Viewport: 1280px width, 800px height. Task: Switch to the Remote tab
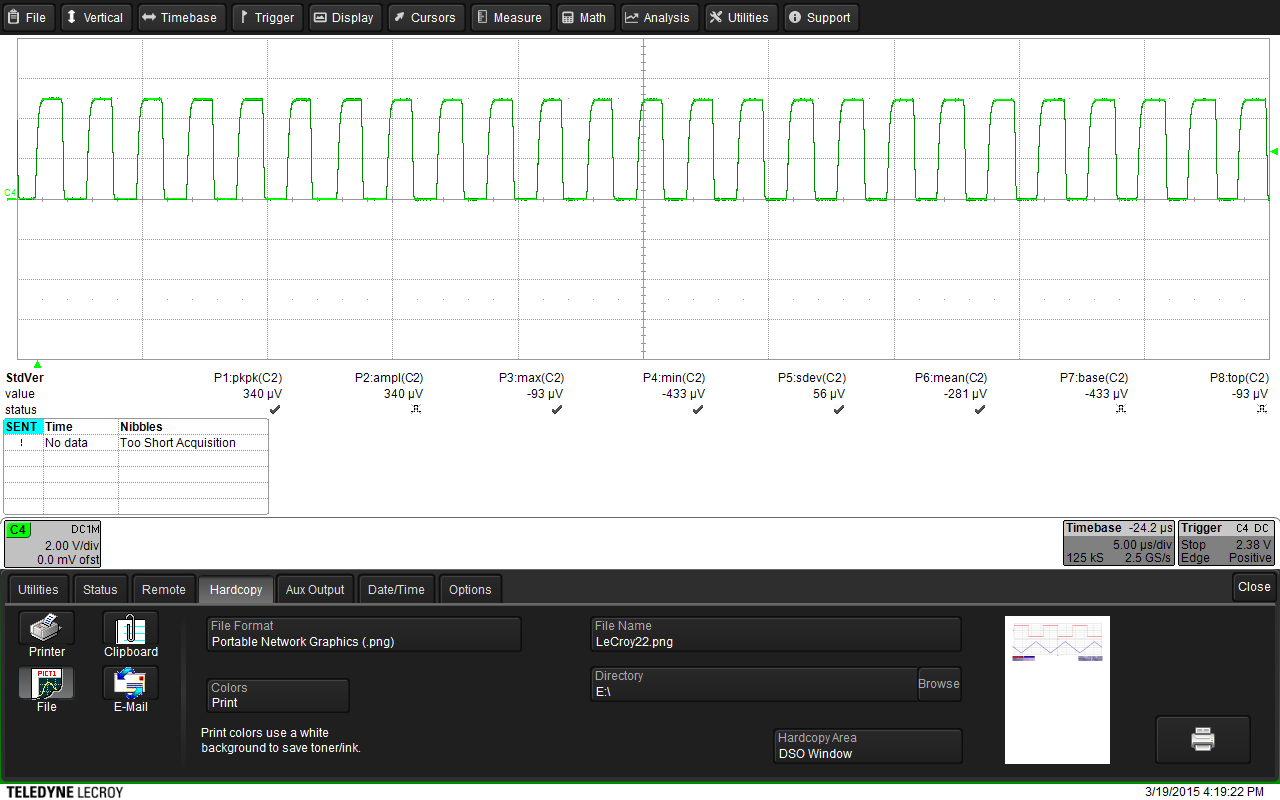163,589
